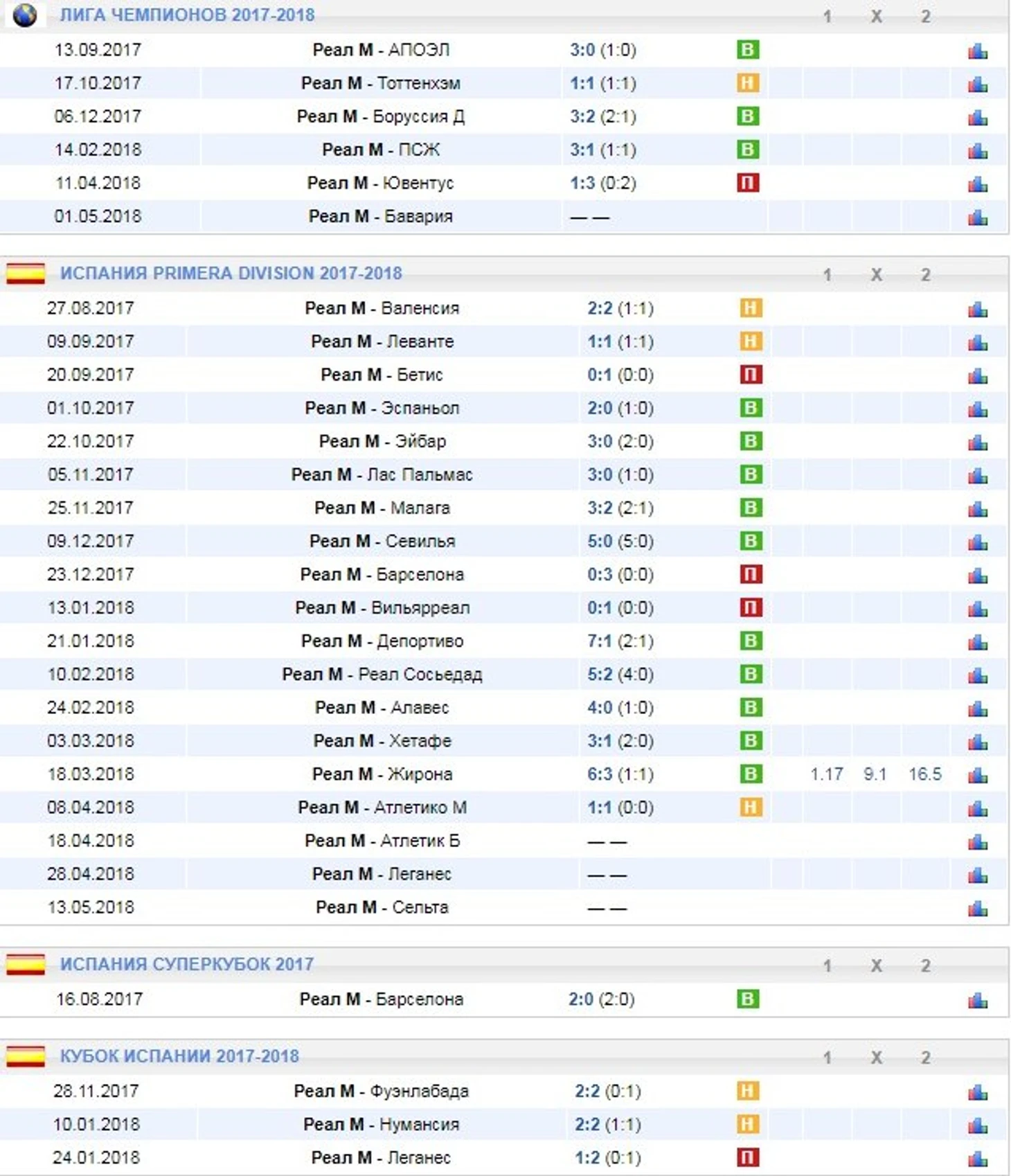The width and height of the screenshot is (1011, 1176).
Task: Open stats icon for Реал М - Тоттенхэм
Action: [978, 84]
